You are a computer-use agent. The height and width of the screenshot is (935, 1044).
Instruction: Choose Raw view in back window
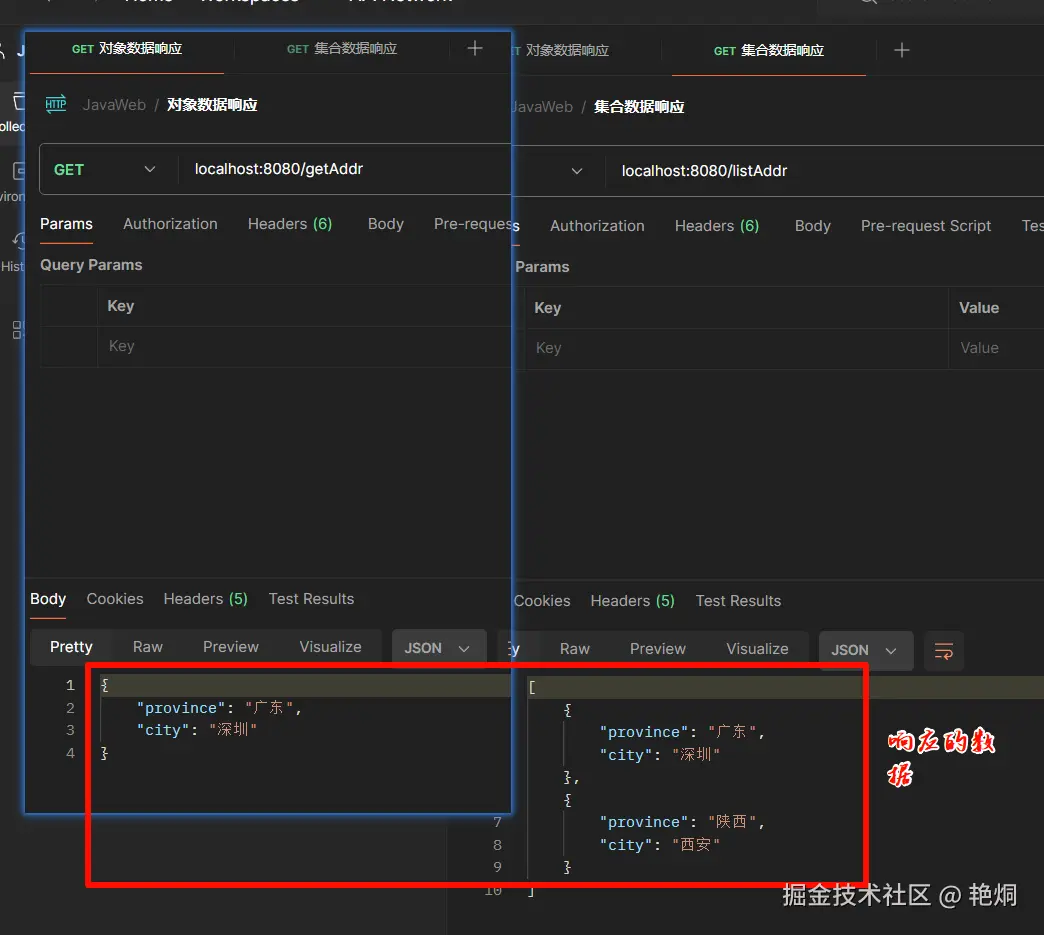pos(575,649)
